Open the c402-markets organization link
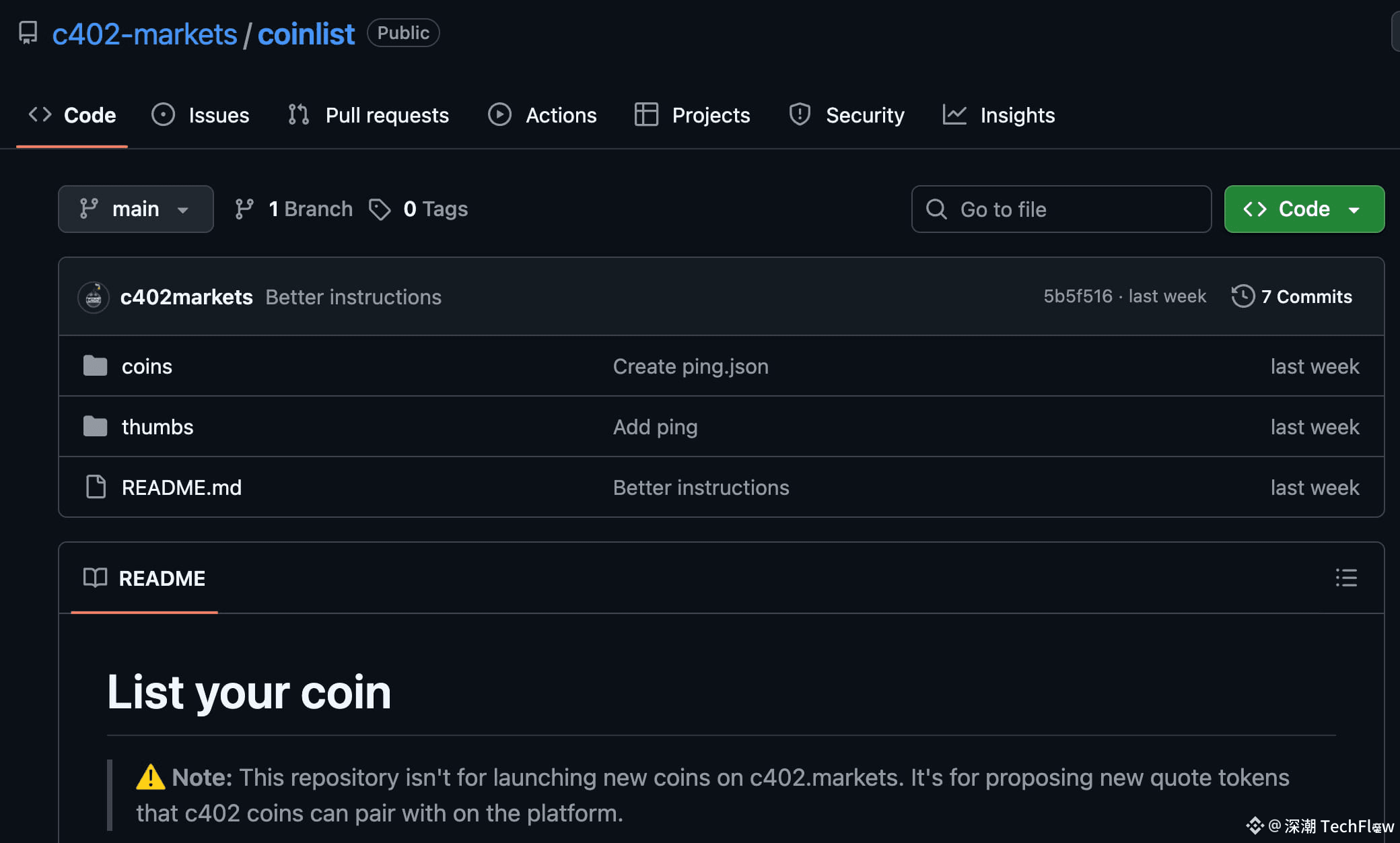Screen dimensions: 1400x843 145,34
